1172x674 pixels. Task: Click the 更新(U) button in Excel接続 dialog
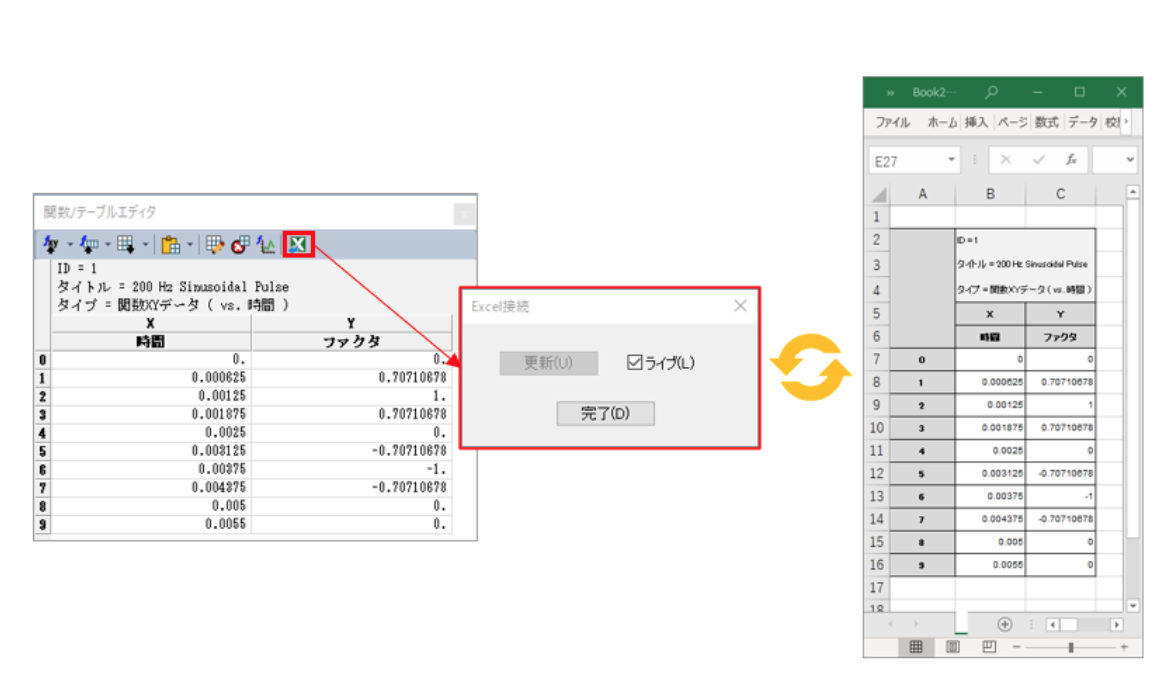coord(549,363)
